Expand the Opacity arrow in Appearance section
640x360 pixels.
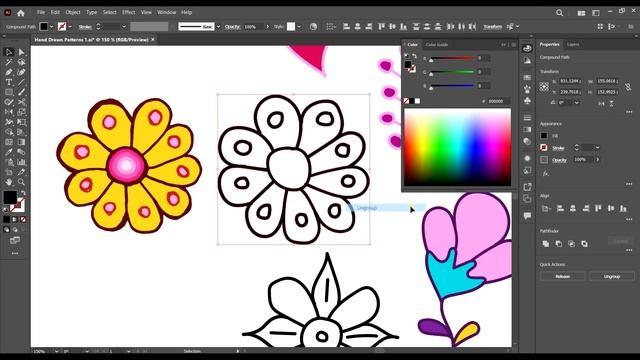598,160
